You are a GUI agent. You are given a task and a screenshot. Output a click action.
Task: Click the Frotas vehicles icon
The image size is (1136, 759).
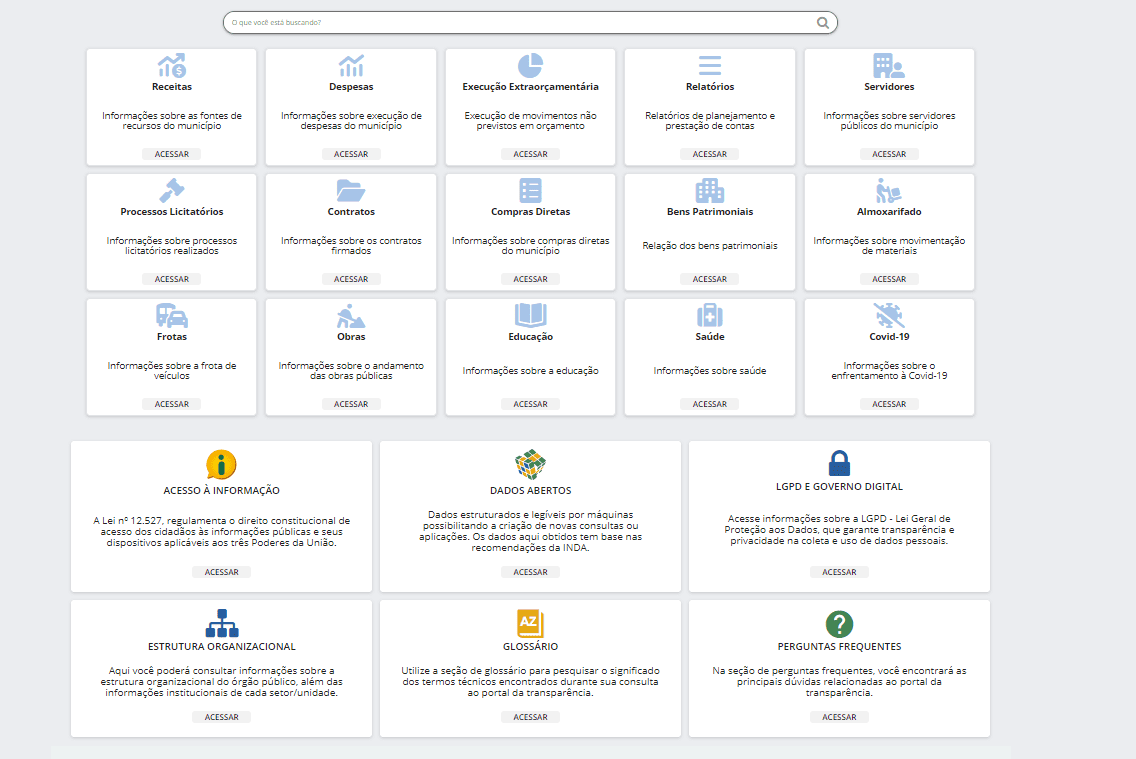coord(172,316)
